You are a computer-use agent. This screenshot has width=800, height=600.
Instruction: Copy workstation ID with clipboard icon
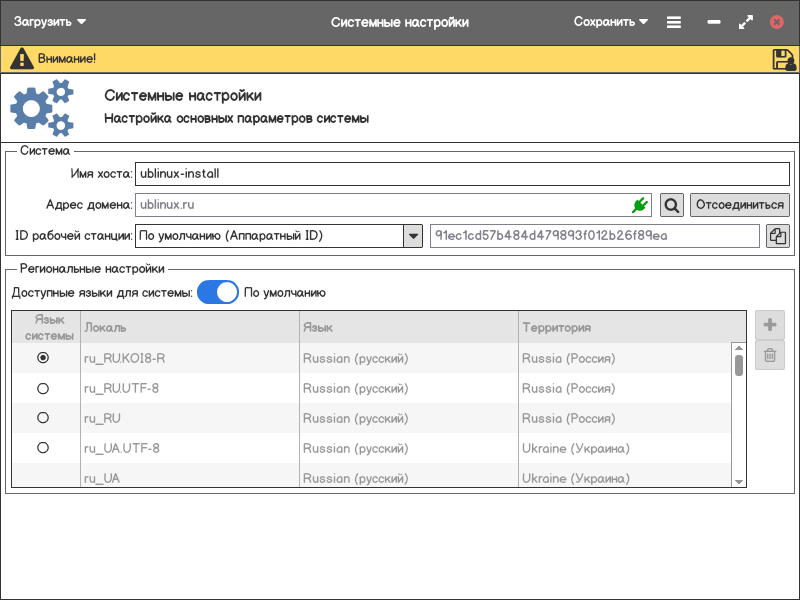point(778,236)
